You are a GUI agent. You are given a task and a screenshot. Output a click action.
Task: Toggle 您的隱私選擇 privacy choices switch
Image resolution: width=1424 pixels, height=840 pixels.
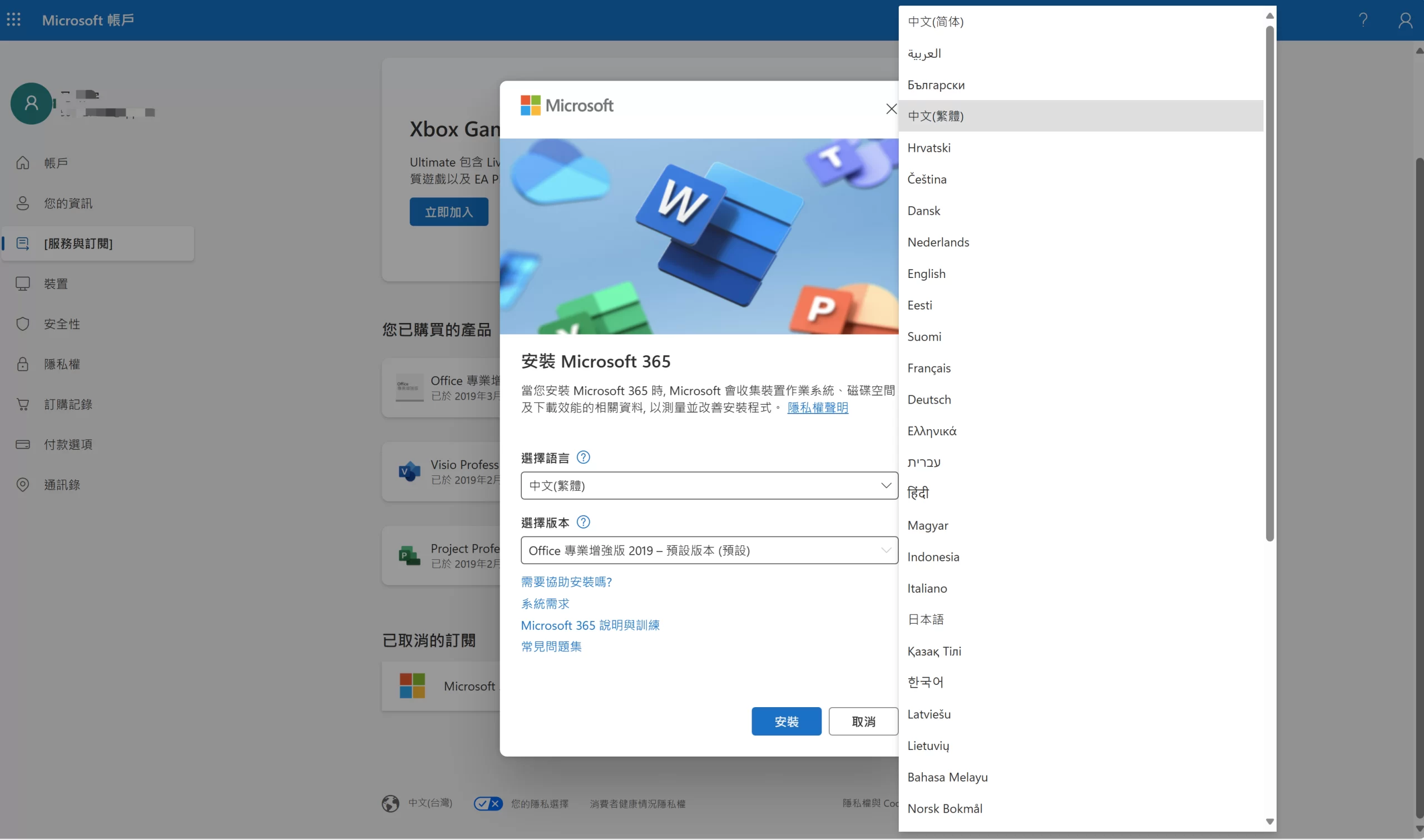pyautogui.click(x=487, y=803)
